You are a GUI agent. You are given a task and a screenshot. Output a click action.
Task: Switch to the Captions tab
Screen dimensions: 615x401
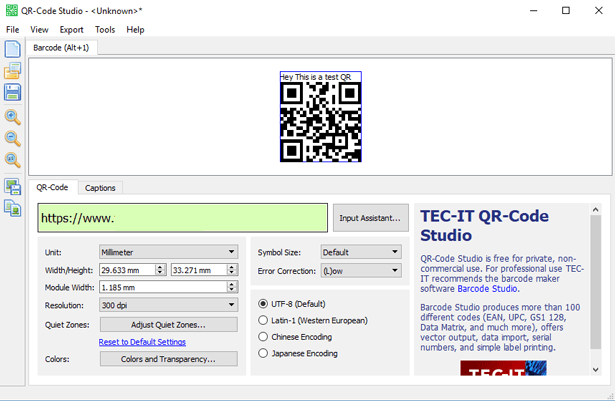pos(100,188)
